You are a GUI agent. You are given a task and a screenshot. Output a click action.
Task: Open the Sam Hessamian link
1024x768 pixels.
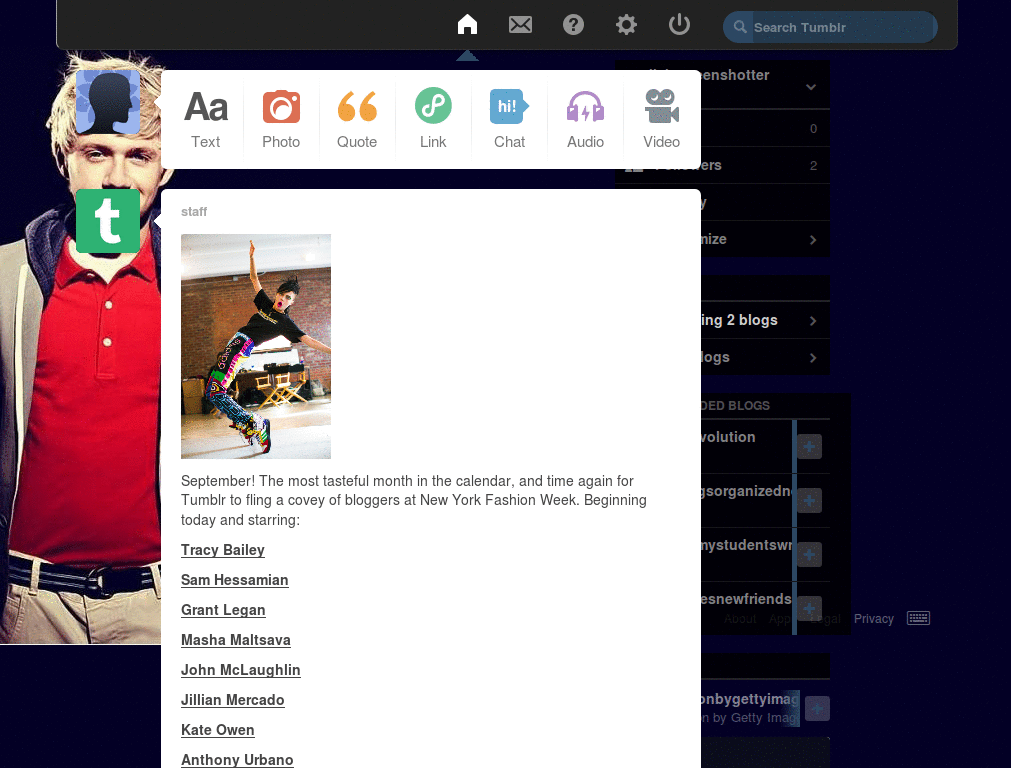click(x=234, y=580)
